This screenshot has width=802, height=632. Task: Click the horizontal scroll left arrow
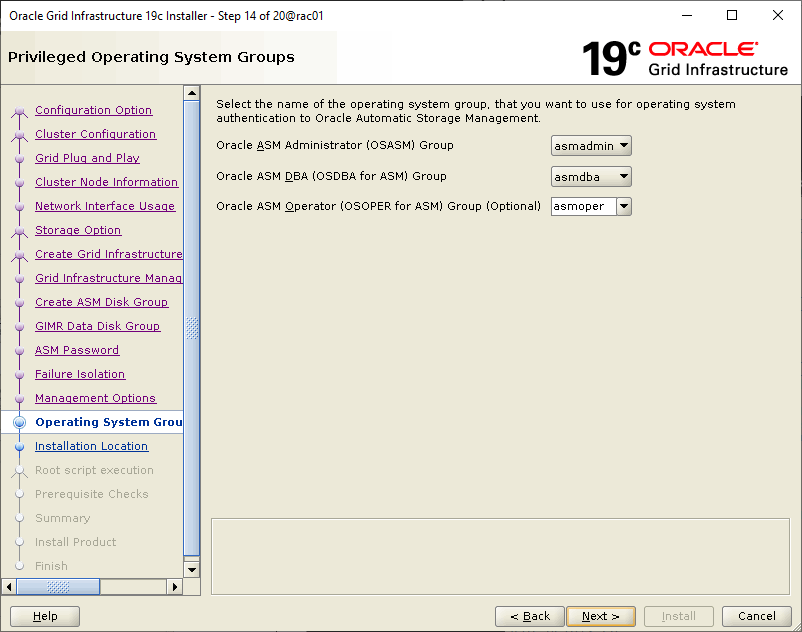[9, 586]
